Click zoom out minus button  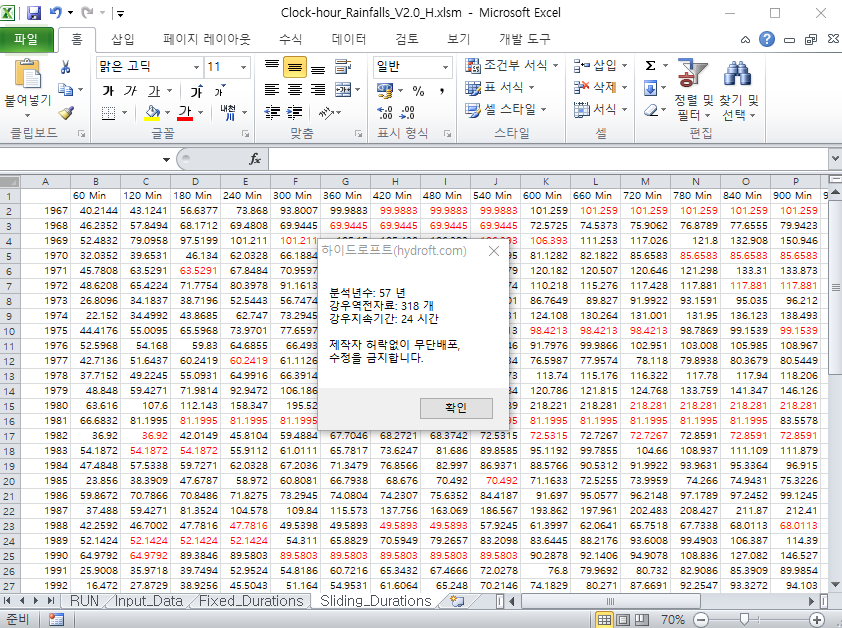(701, 620)
